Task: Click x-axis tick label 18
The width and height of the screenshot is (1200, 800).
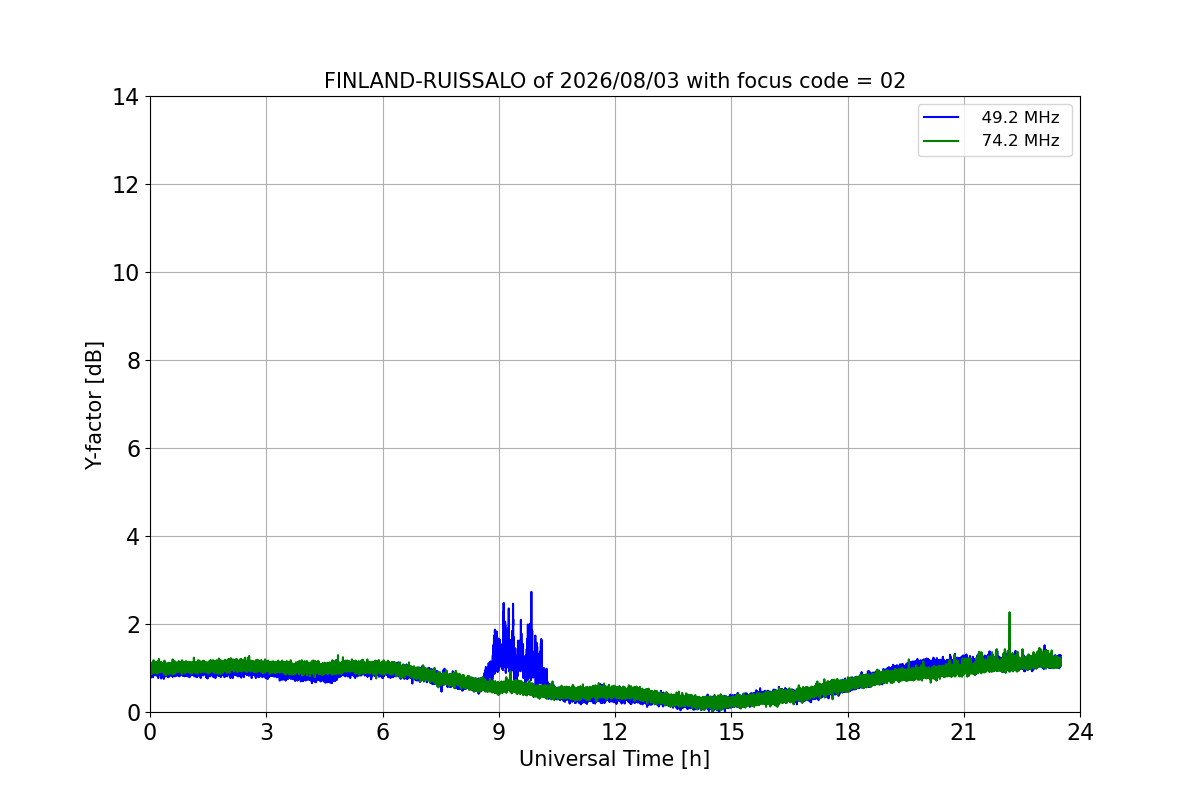Action: 848,732
